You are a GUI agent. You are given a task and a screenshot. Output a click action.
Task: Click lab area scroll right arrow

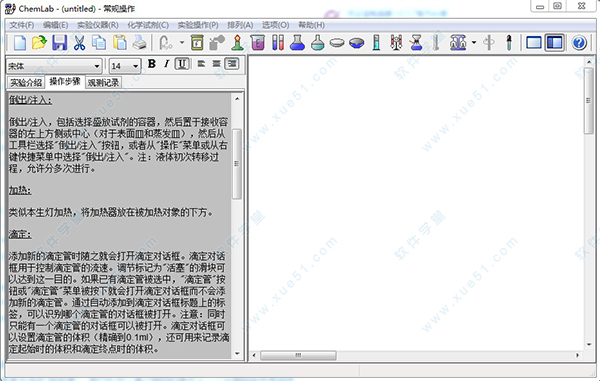[x=578, y=355]
